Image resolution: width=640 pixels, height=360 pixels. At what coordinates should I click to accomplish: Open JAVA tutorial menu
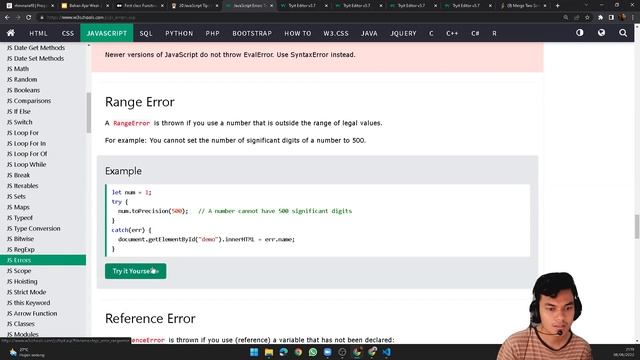point(369,33)
